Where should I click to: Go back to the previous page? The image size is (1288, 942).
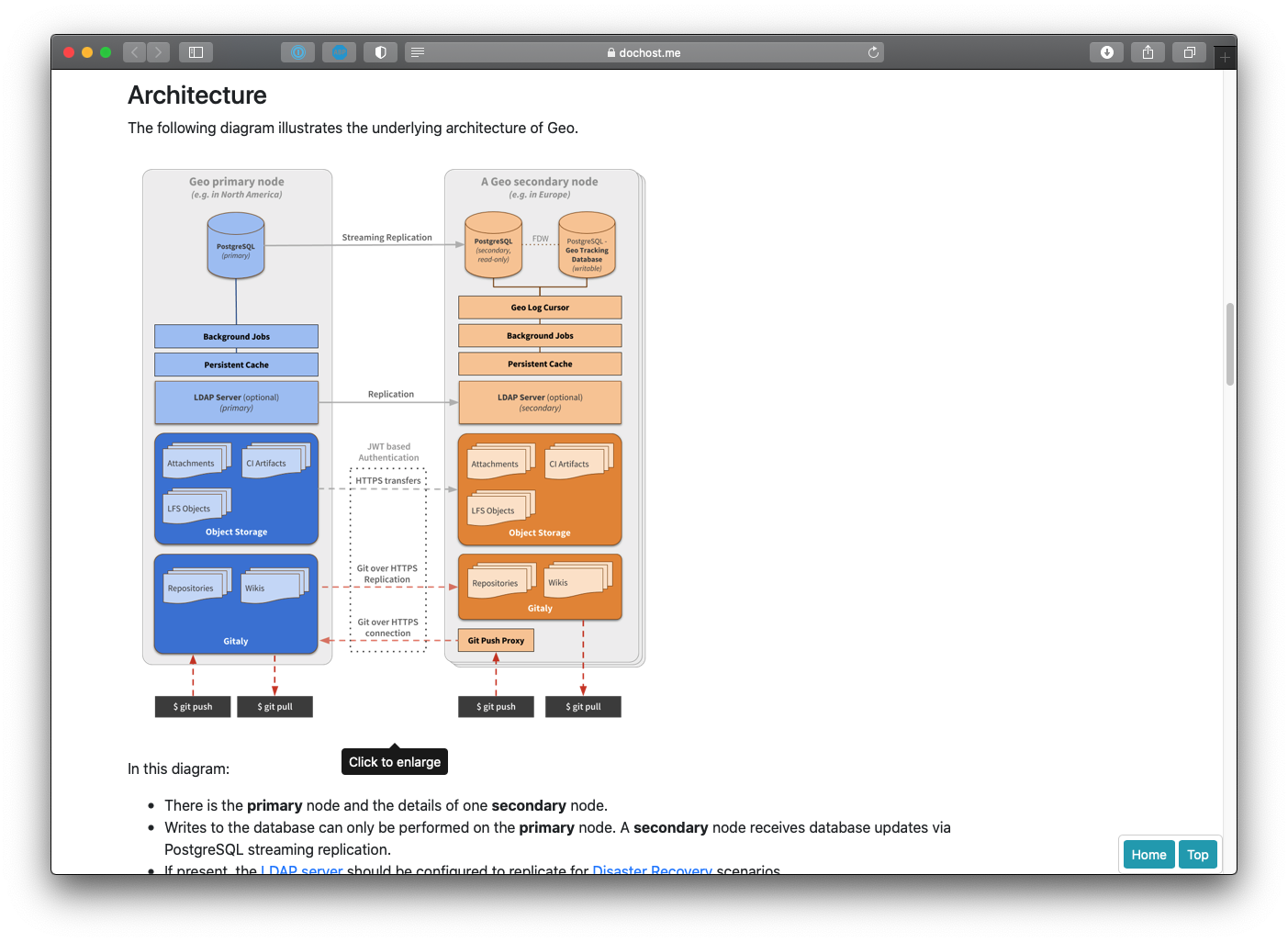(x=135, y=52)
